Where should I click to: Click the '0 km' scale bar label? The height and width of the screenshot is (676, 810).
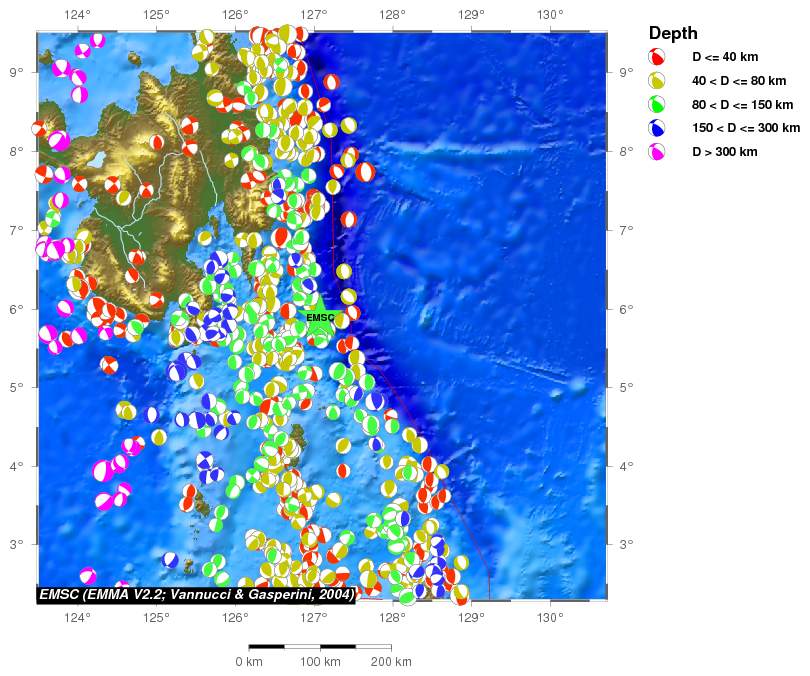(x=249, y=662)
